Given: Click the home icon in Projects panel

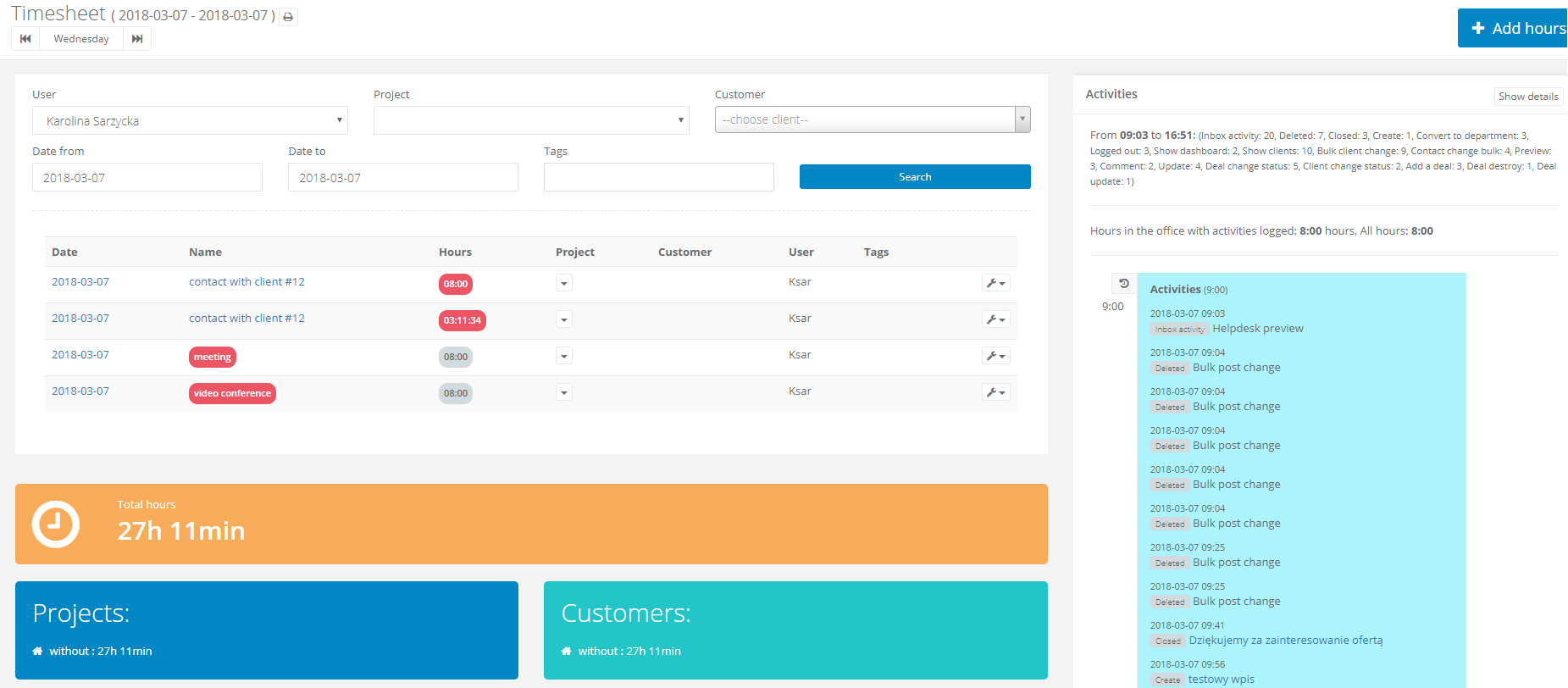Looking at the screenshot, I should (37, 652).
